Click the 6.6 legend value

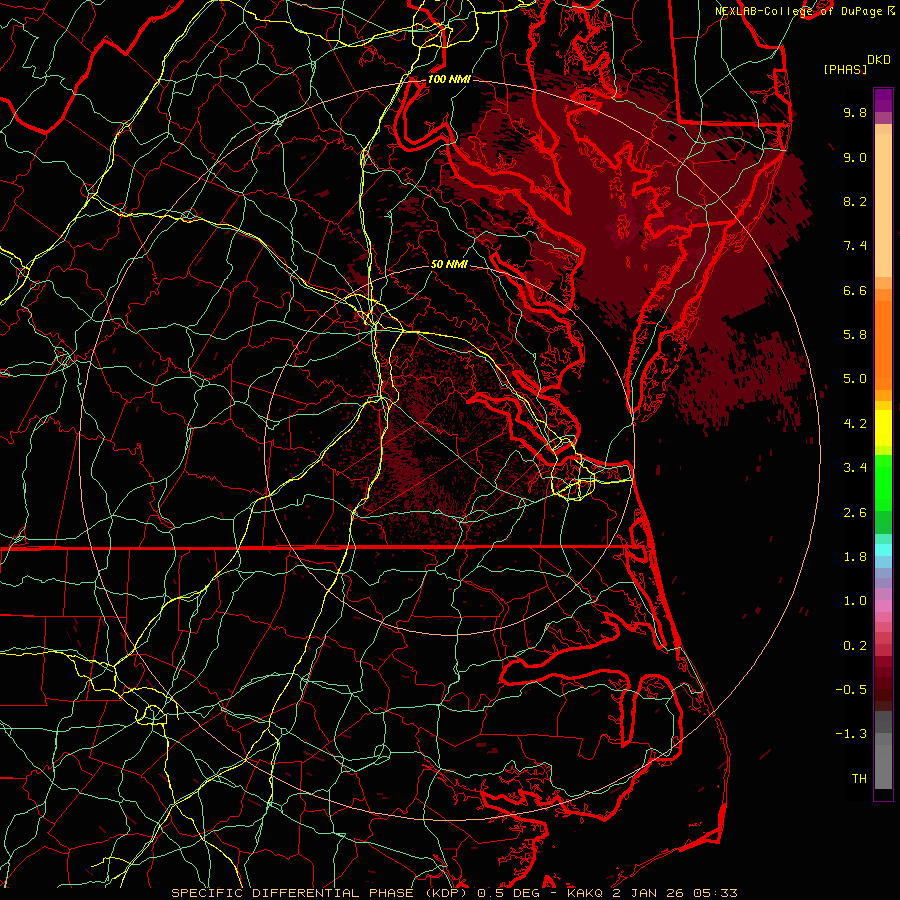855,290
